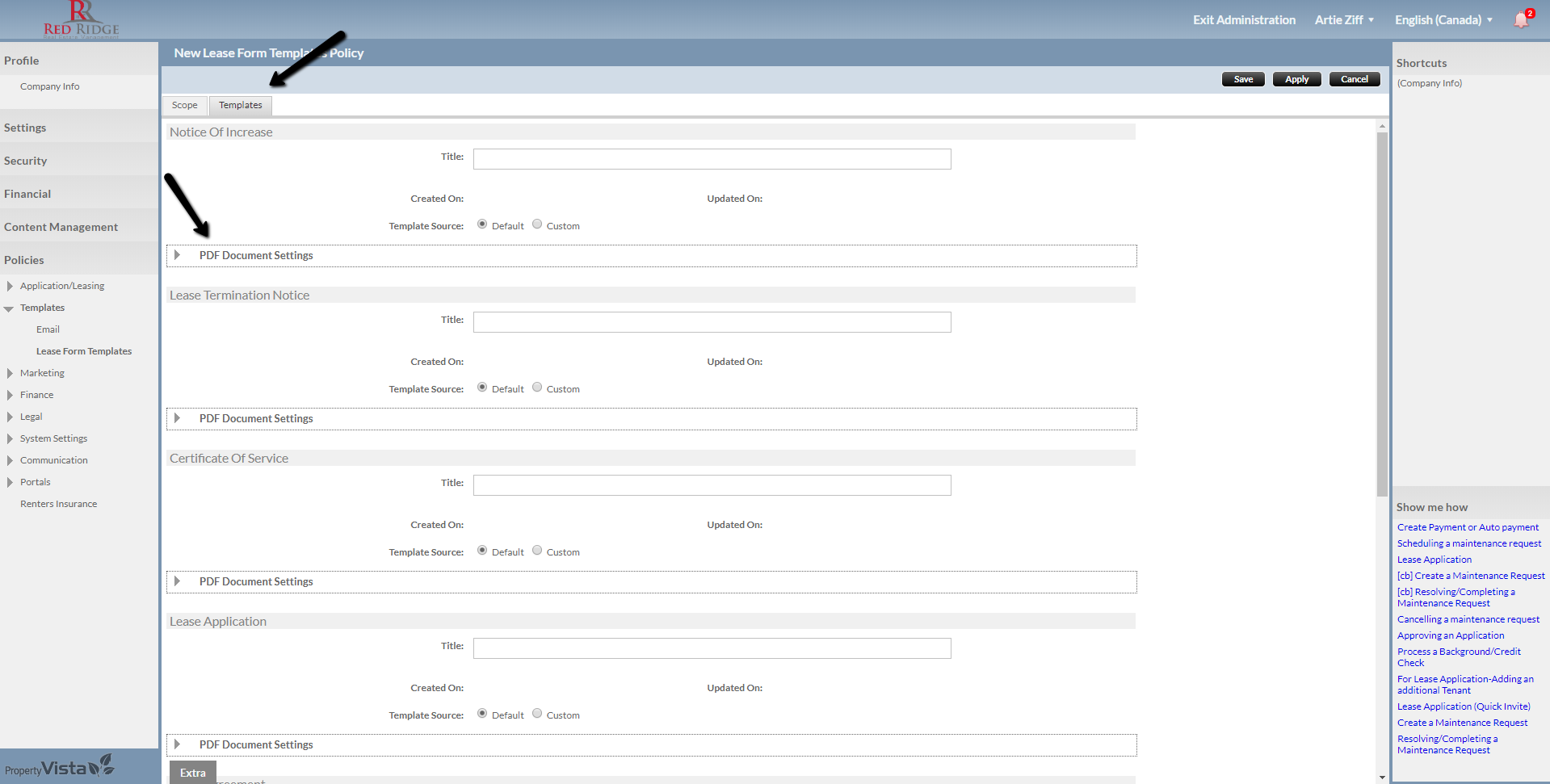This screenshot has width=1550, height=784.
Task: Select Custom for Notice Of Increase
Action: (x=537, y=224)
